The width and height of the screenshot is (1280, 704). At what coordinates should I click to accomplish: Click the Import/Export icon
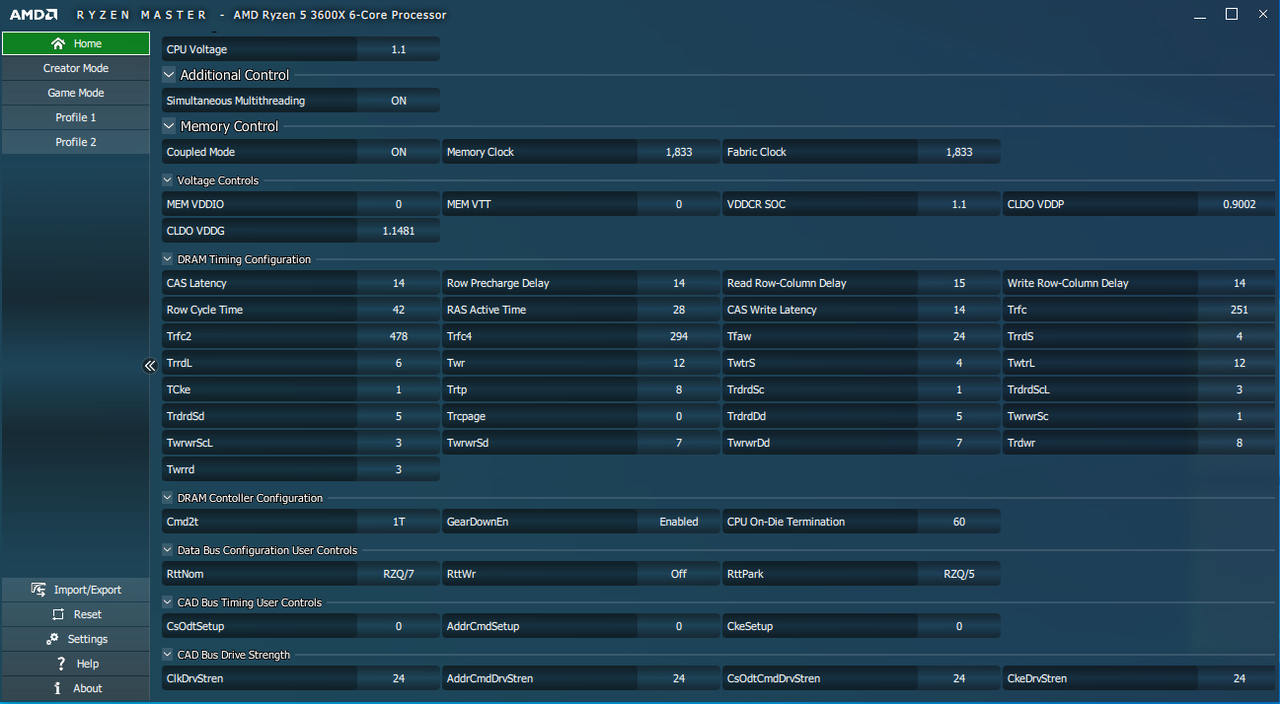pyautogui.click(x=38, y=590)
